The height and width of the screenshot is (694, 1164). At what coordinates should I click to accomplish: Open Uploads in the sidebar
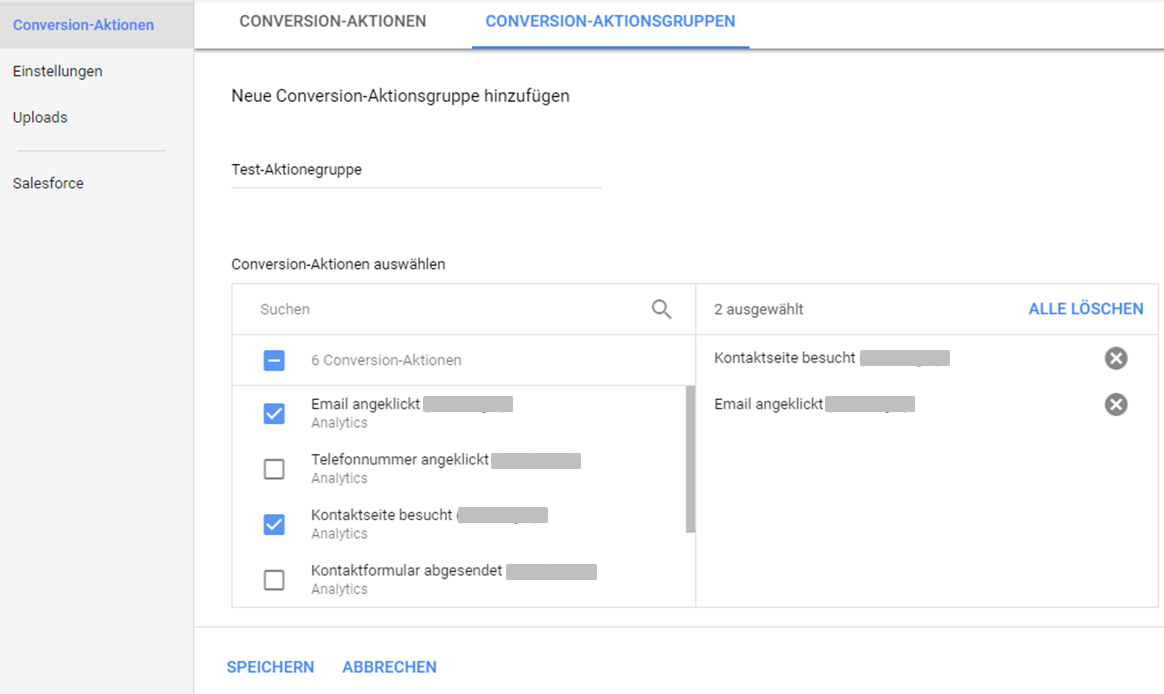pos(40,117)
